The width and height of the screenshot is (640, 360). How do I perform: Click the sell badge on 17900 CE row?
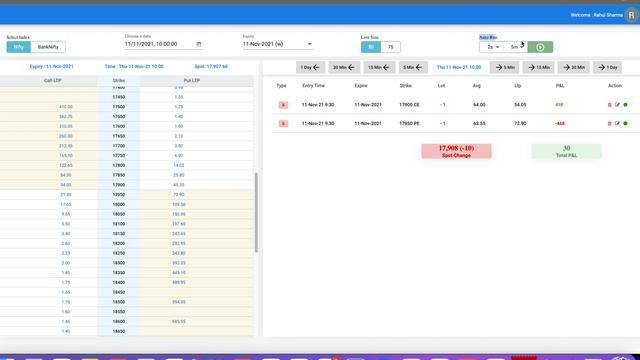pyautogui.click(x=283, y=105)
